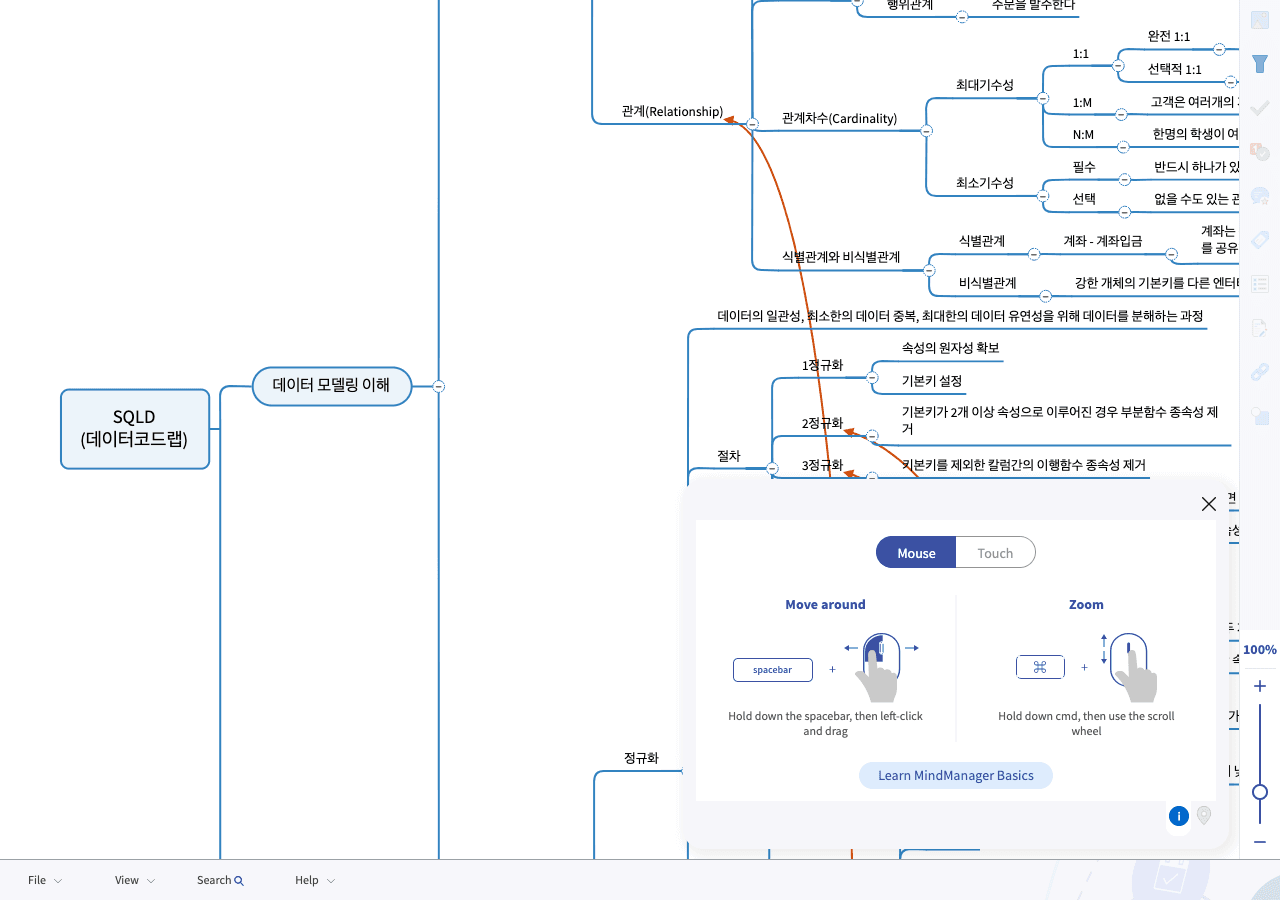Toggle the location pin indicator
Screen dimensions: 1280x900
pyautogui.click(x=1203, y=816)
